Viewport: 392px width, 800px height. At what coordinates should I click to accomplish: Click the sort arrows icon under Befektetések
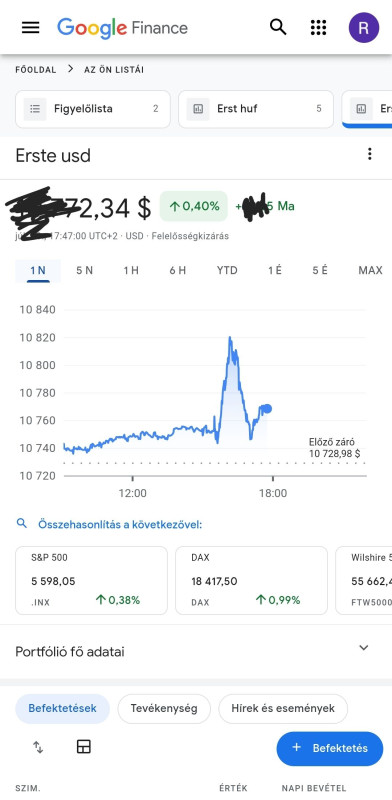point(38,747)
